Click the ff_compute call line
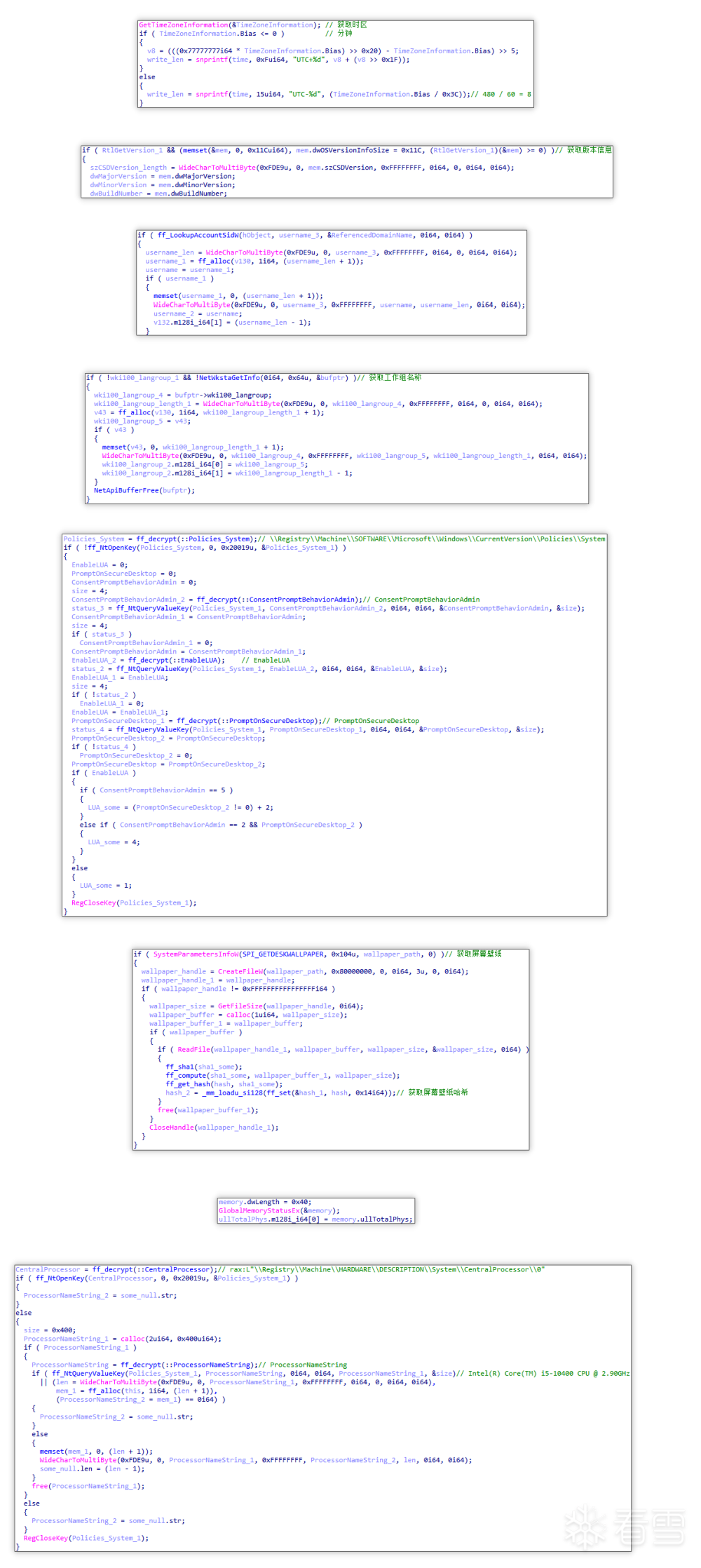This screenshot has height=1568, width=701. point(283,1076)
